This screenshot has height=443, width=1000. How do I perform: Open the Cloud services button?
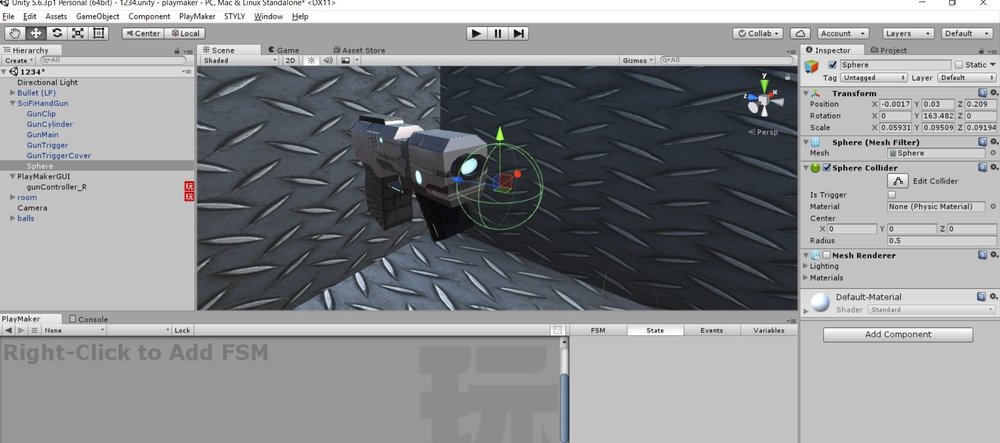tap(800, 33)
